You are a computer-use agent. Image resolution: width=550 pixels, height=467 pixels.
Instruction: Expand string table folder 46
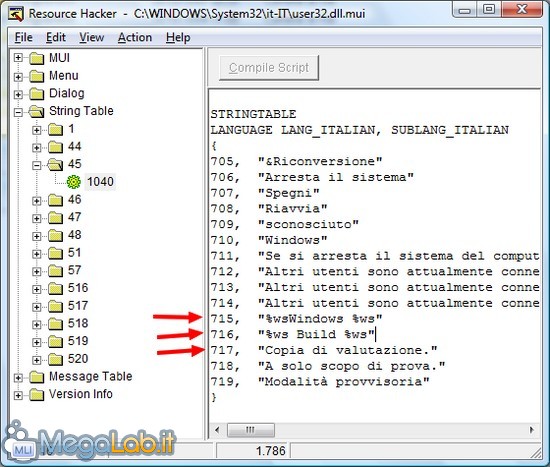36,201
